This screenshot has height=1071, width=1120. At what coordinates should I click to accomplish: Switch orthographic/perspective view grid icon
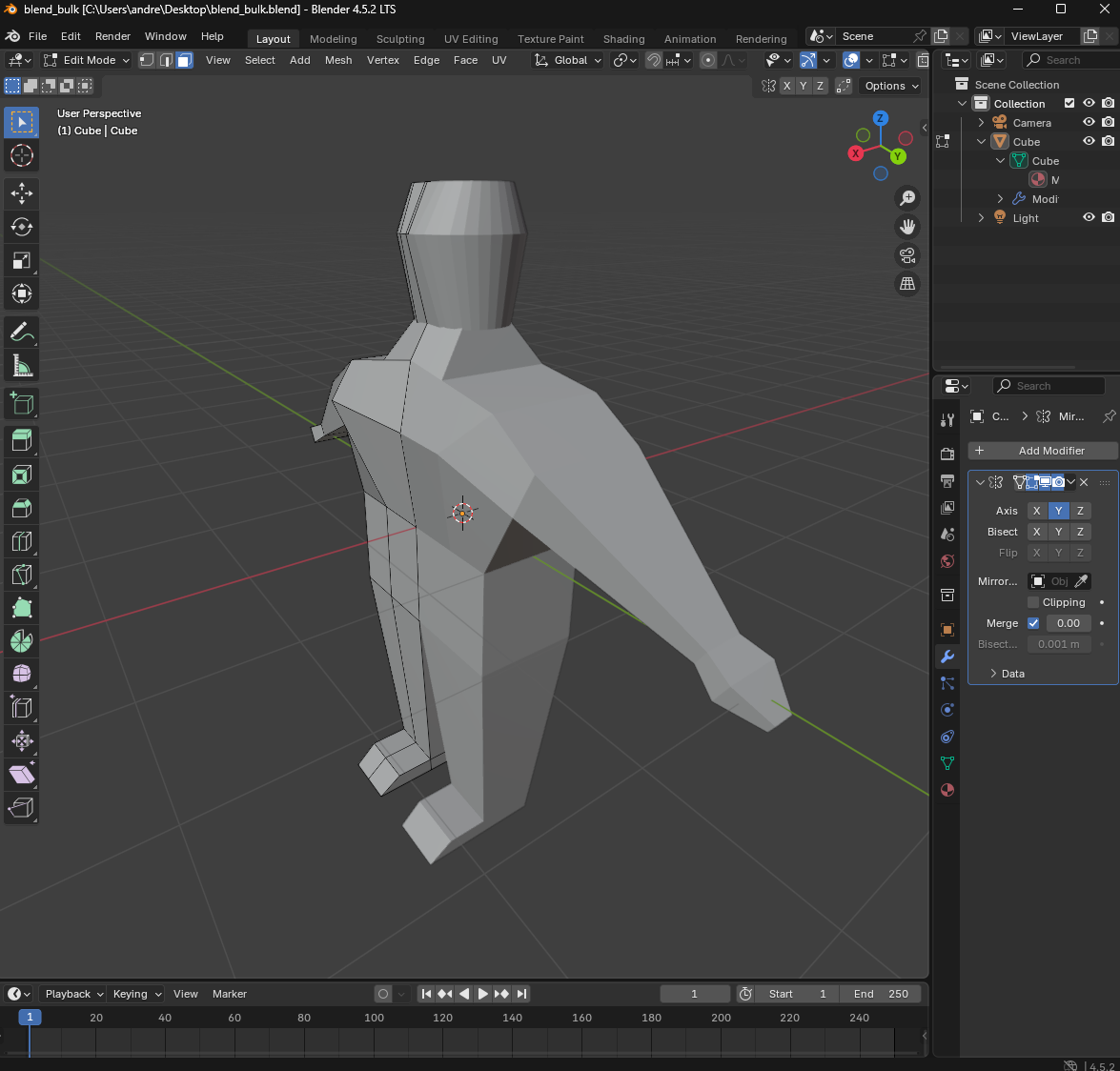click(x=907, y=283)
